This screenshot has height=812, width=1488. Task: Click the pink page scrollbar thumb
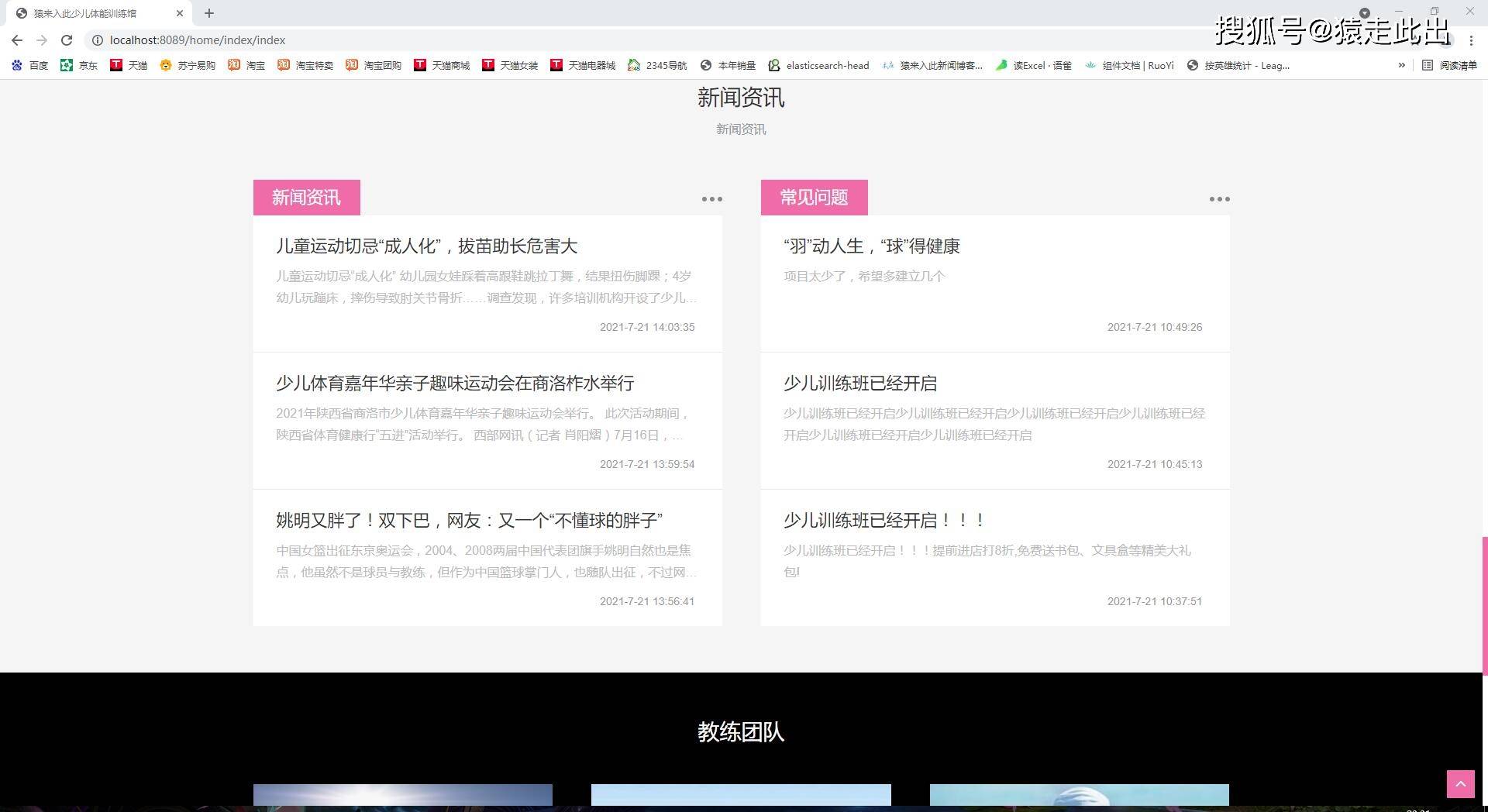click(x=1485, y=606)
